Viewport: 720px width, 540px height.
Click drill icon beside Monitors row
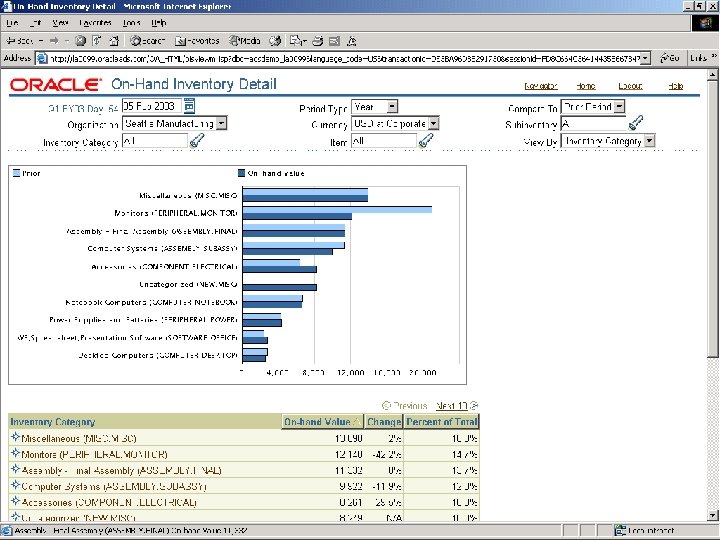click(15, 453)
